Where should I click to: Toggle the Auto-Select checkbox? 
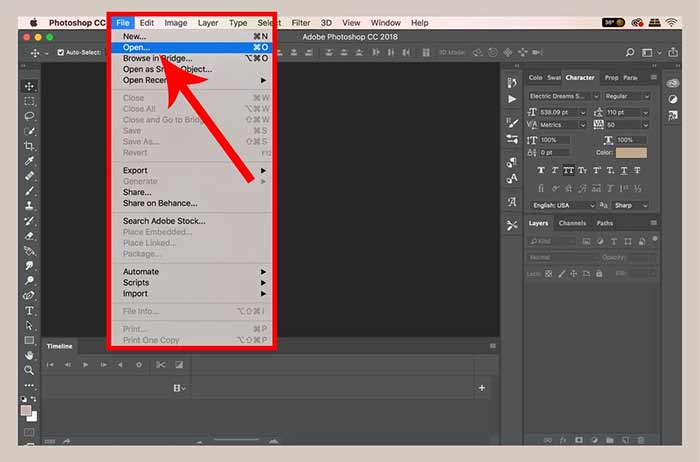[61, 53]
